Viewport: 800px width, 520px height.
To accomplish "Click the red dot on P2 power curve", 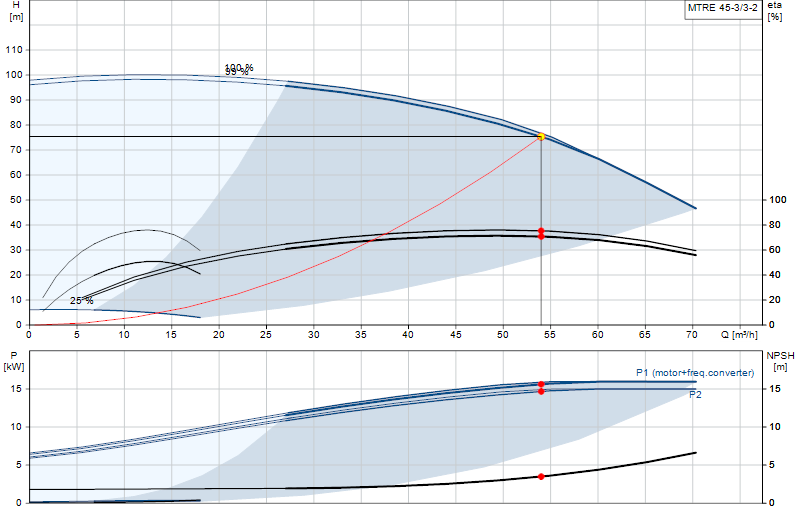I will click(541, 391).
